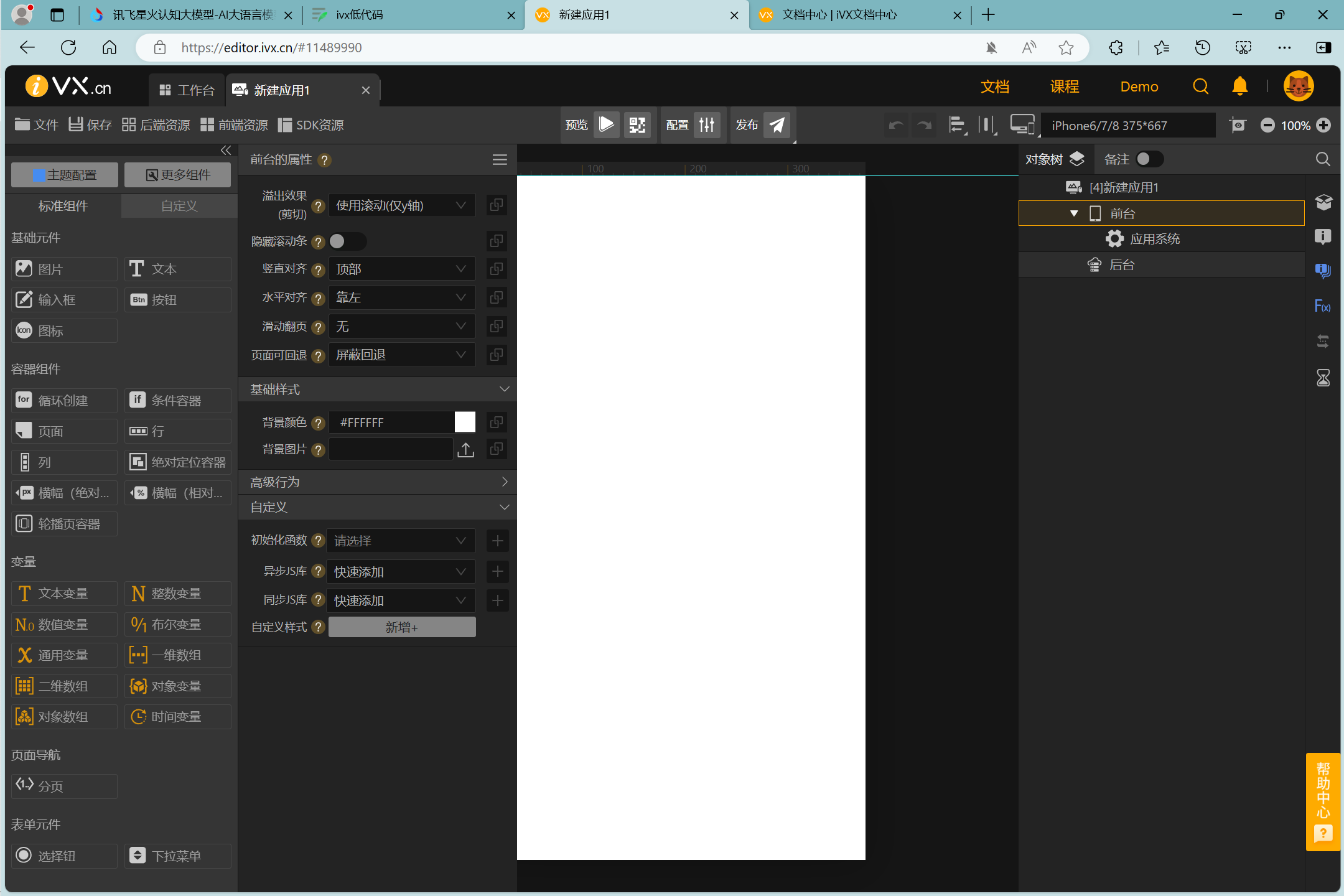Switch to the 自定义 components tab

pos(179,206)
